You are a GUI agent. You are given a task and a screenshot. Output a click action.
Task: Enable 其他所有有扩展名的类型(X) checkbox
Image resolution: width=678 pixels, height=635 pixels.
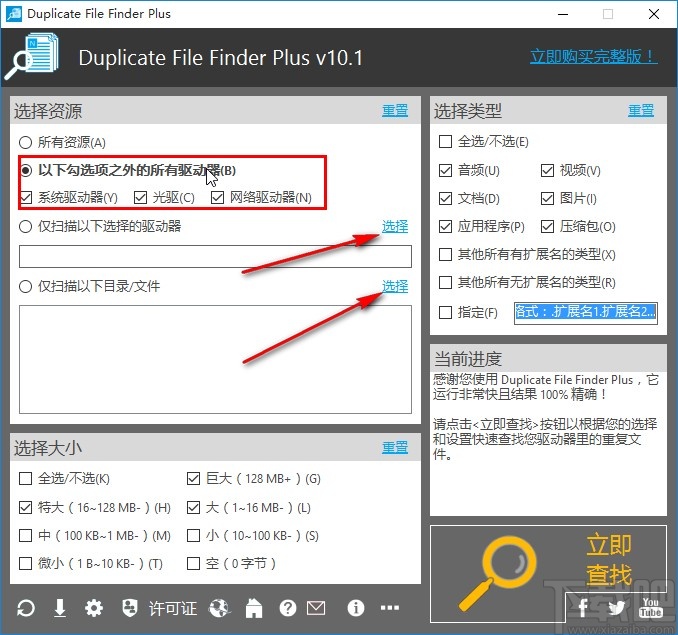[x=445, y=254]
